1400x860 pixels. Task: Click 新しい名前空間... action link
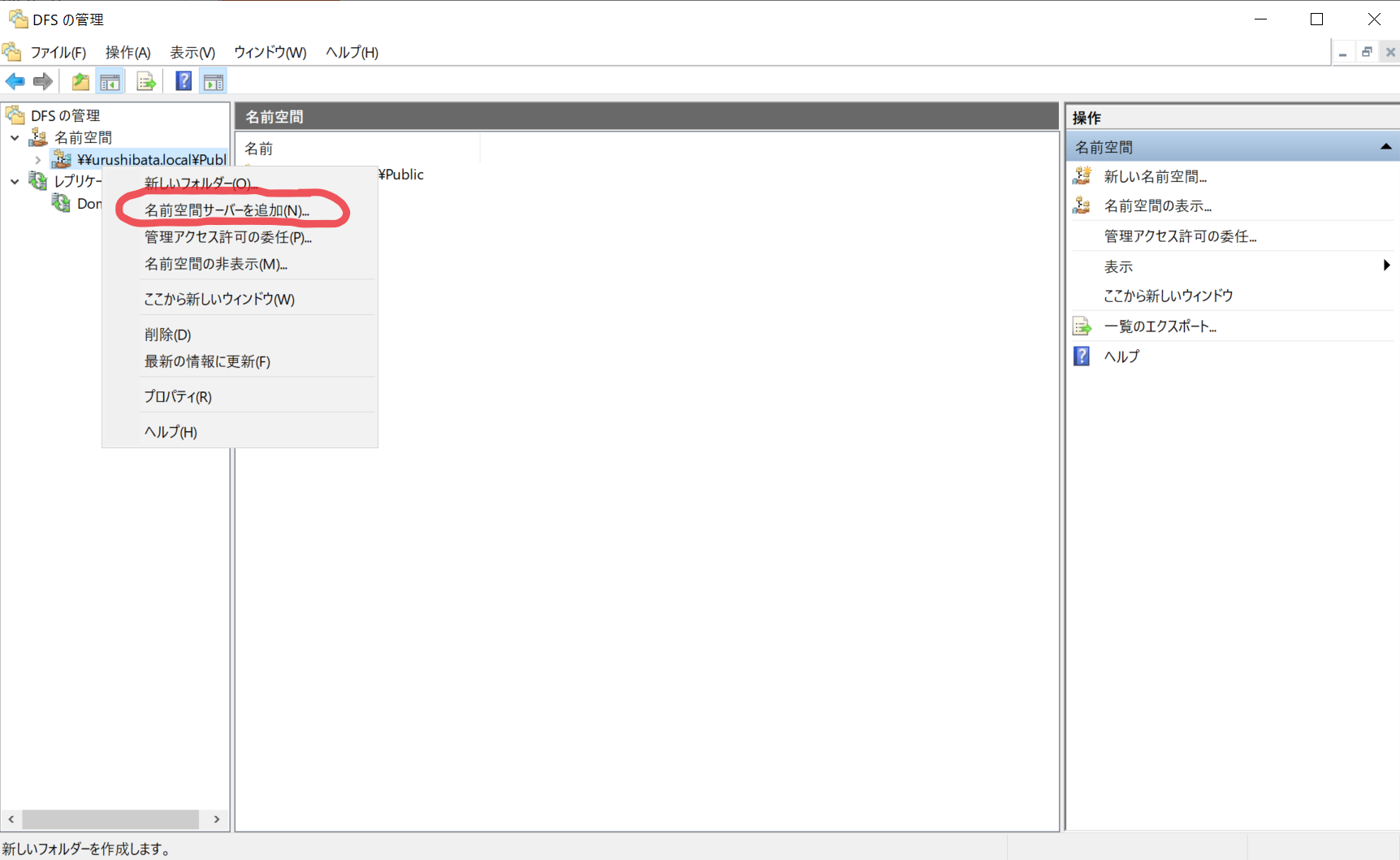1156,176
